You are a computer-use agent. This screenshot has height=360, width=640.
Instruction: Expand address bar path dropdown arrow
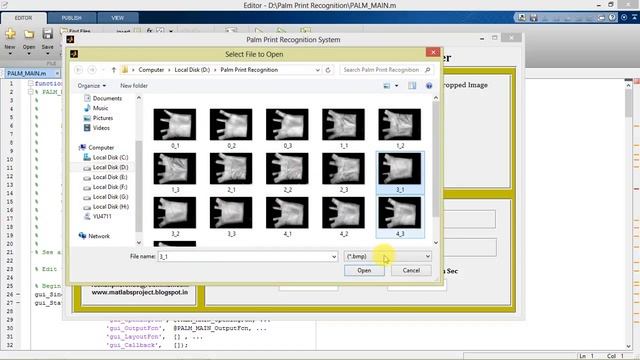(x=318, y=70)
